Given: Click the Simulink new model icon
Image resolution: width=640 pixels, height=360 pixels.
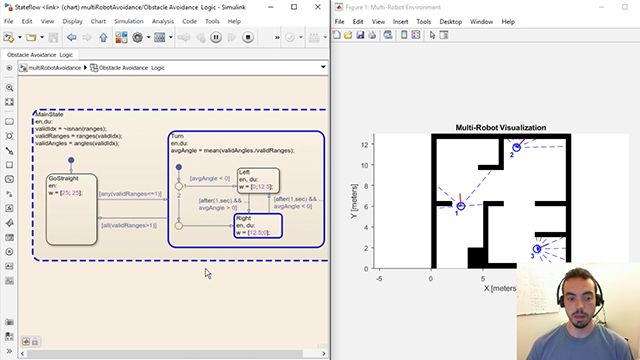Looking at the screenshot, I should [8, 38].
